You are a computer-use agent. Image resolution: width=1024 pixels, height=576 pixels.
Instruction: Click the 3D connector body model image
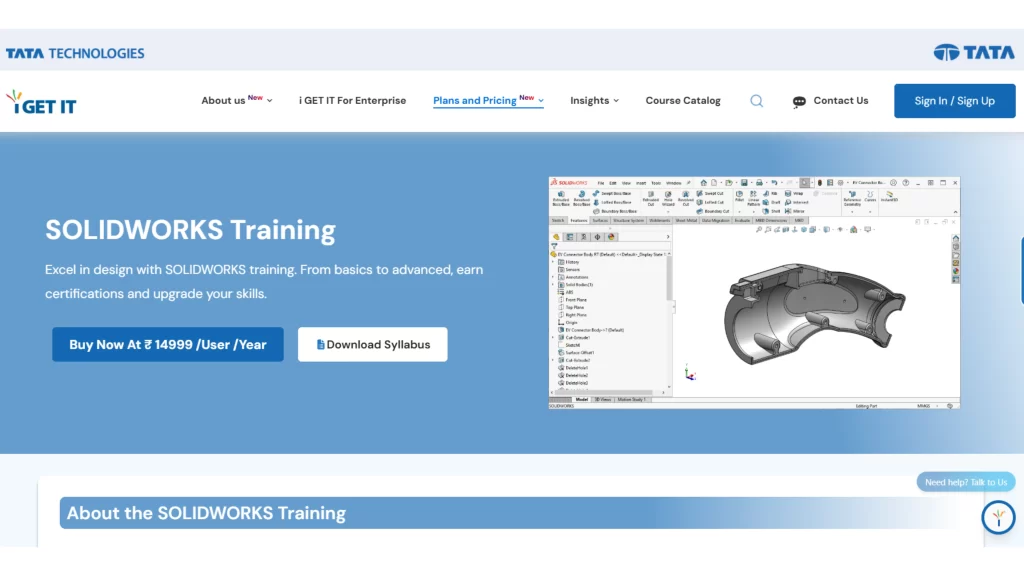point(814,312)
